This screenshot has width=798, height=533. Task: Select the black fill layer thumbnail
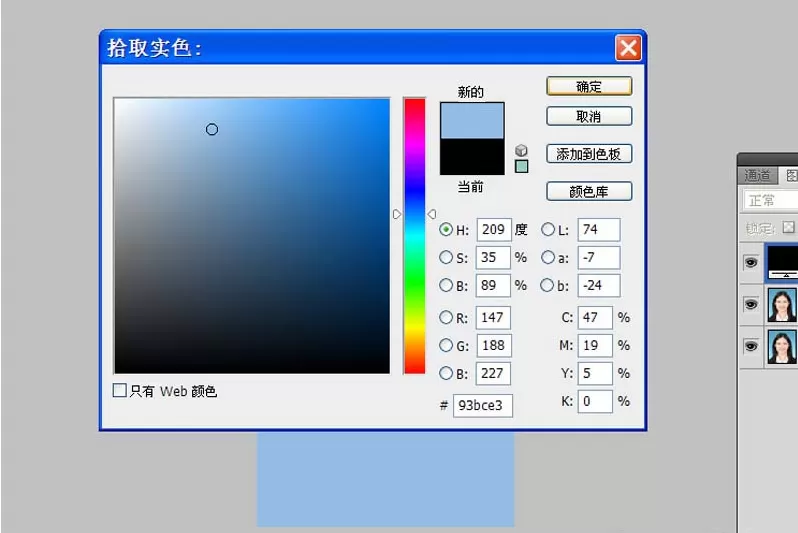[x=783, y=262]
